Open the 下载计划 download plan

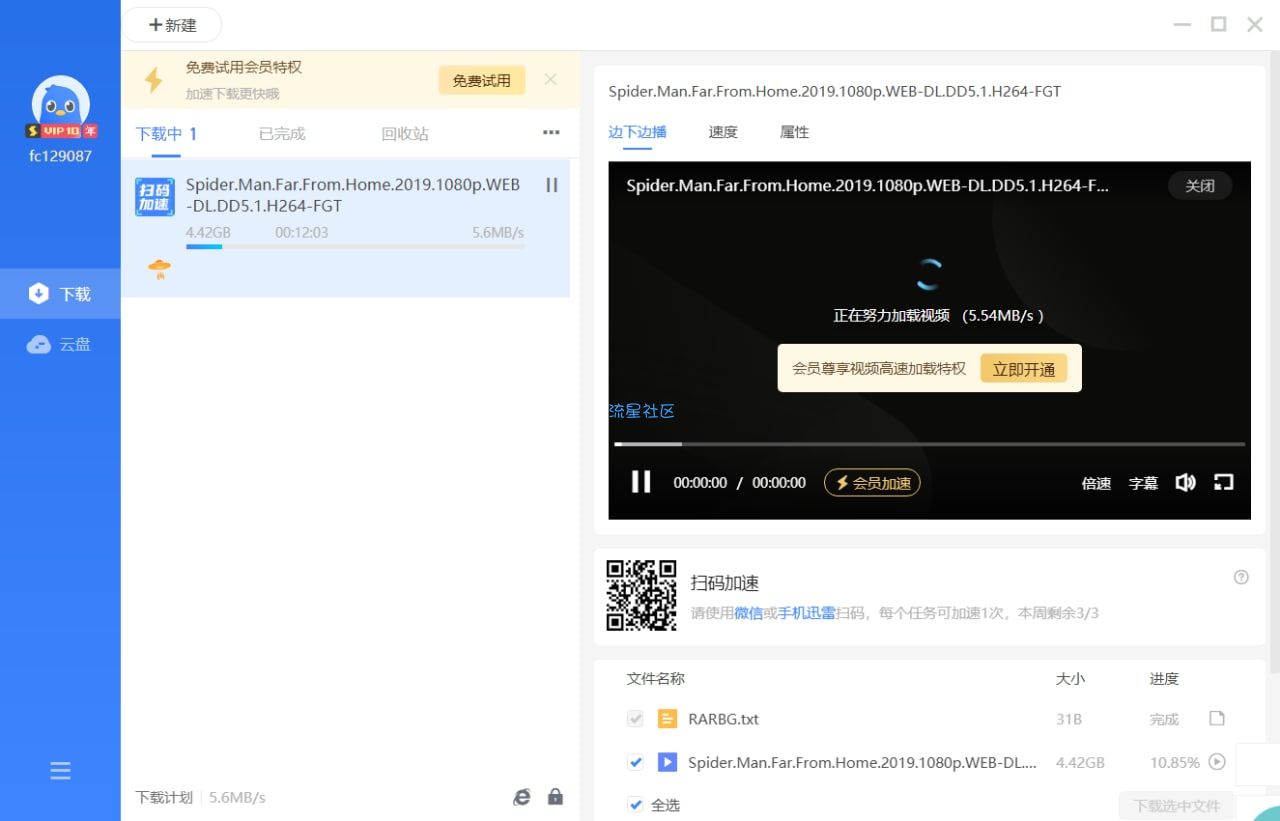[x=164, y=797]
